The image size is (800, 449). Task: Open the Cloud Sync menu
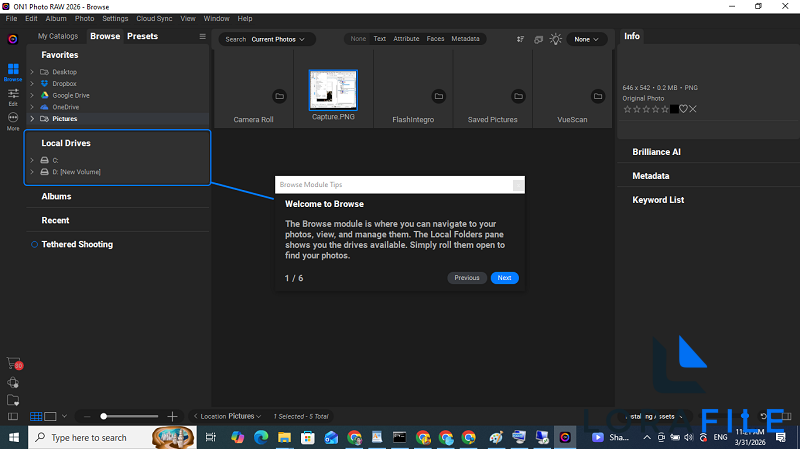(x=154, y=18)
